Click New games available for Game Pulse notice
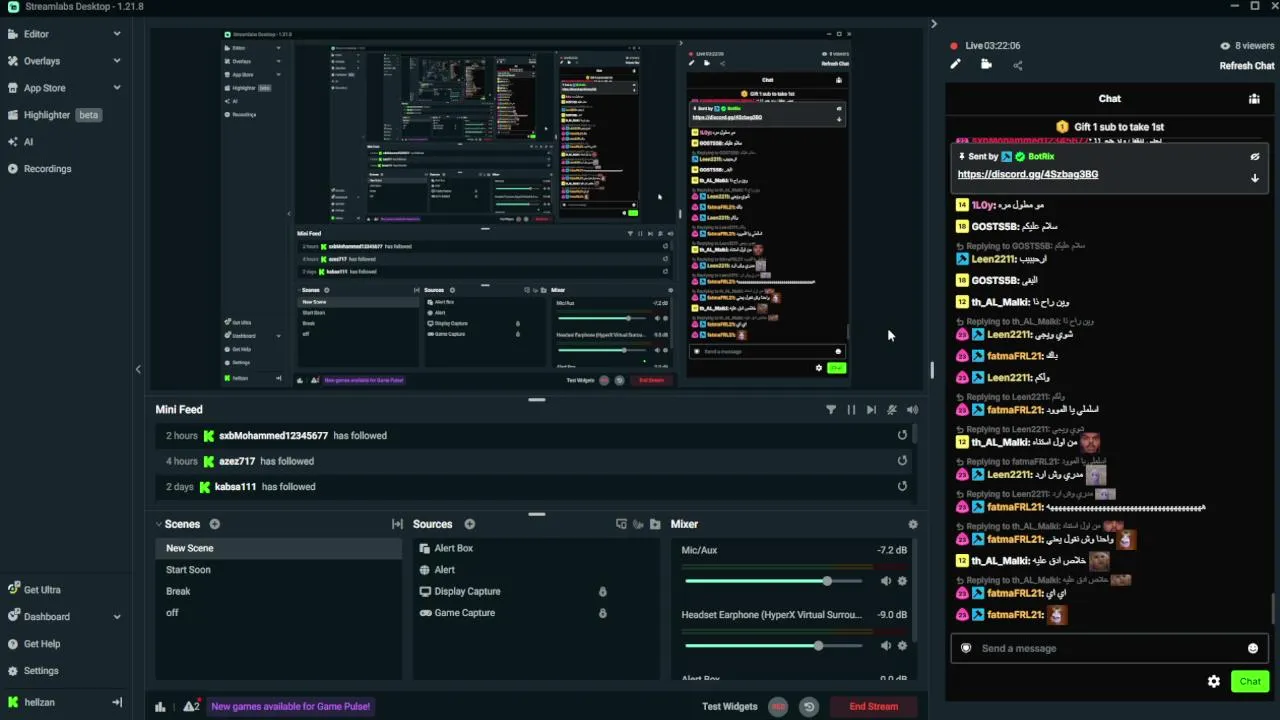The height and width of the screenshot is (720, 1280). 291,706
